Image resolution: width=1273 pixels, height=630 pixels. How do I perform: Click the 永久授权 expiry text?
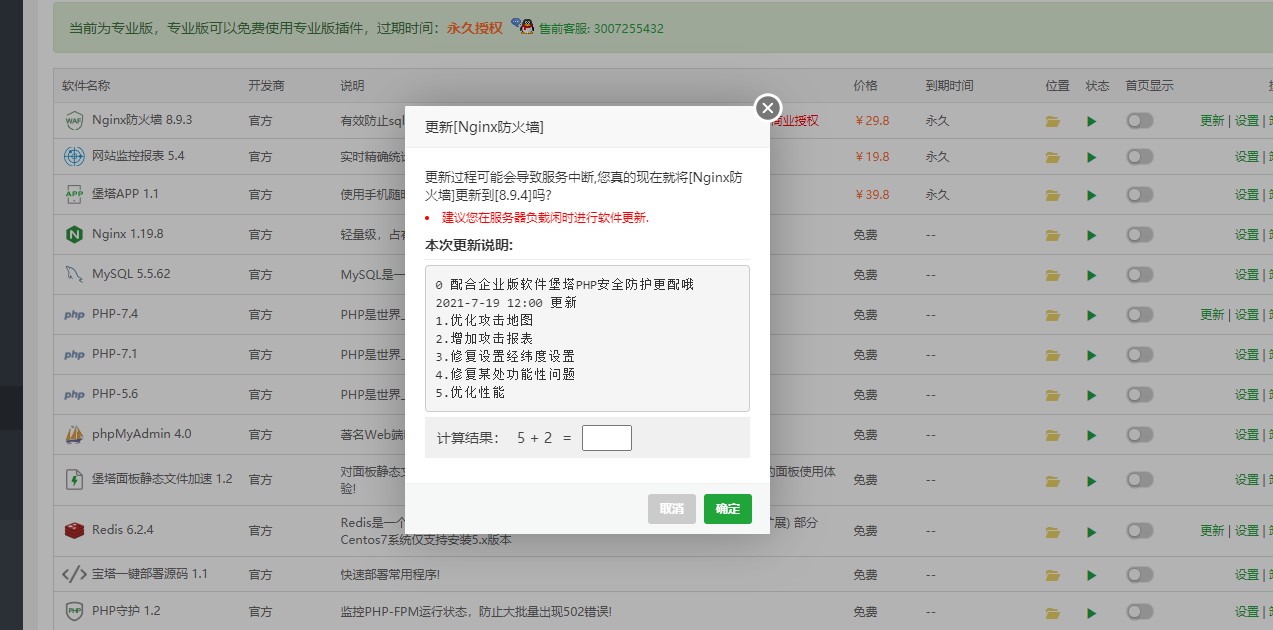(x=474, y=28)
